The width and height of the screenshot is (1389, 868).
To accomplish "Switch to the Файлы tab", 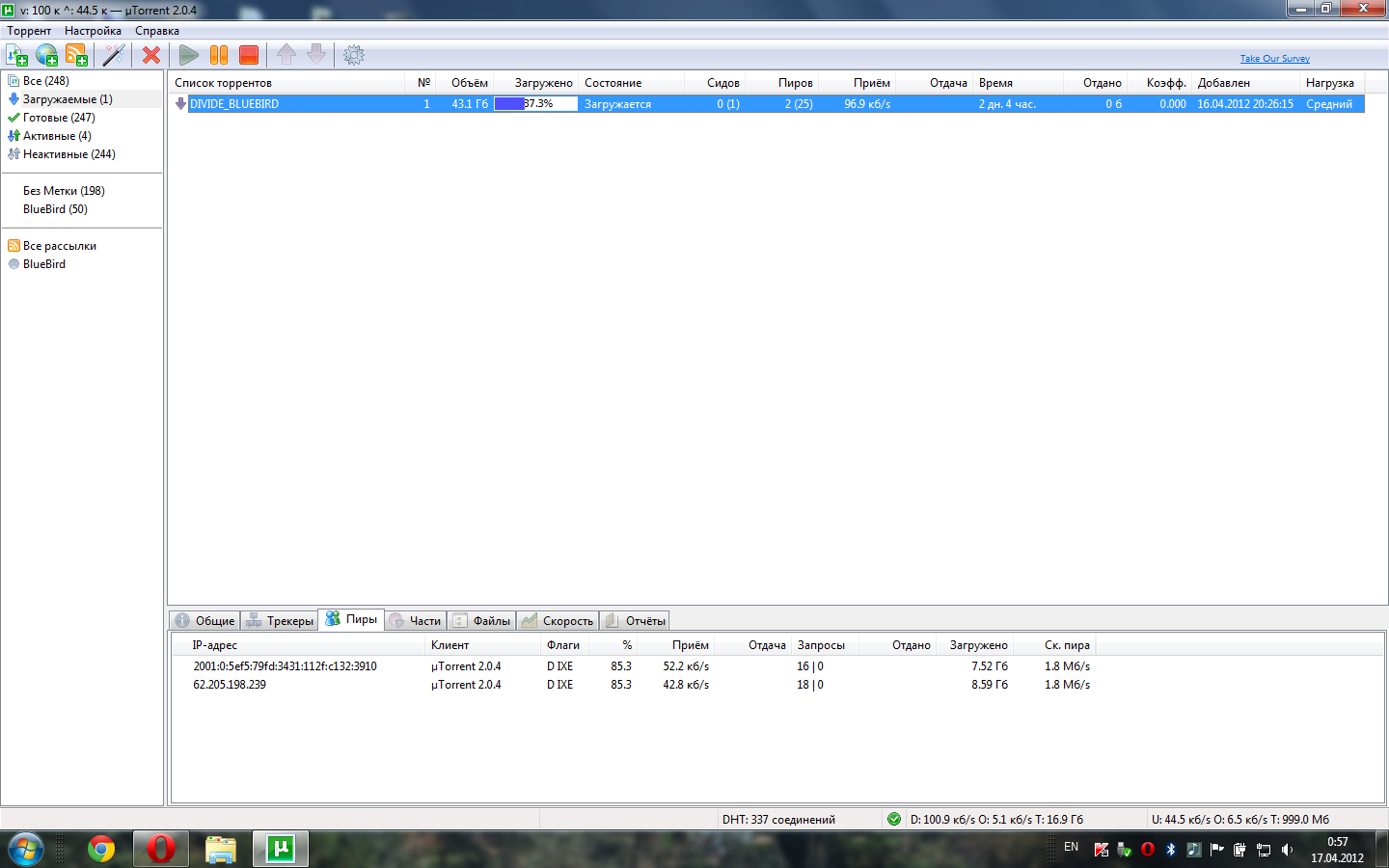I will 481,620.
